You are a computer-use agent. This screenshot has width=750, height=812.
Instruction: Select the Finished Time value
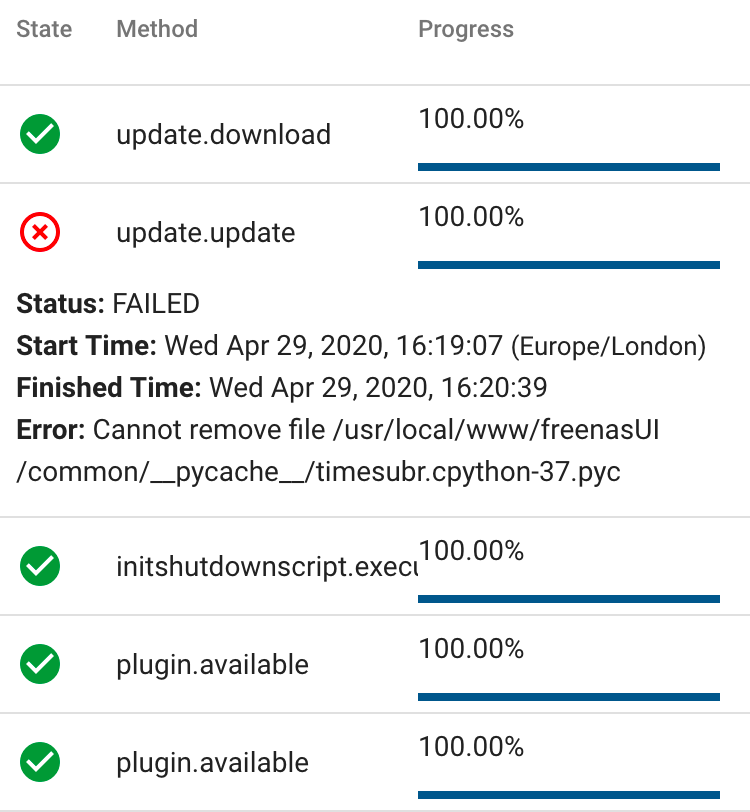point(378,388)
